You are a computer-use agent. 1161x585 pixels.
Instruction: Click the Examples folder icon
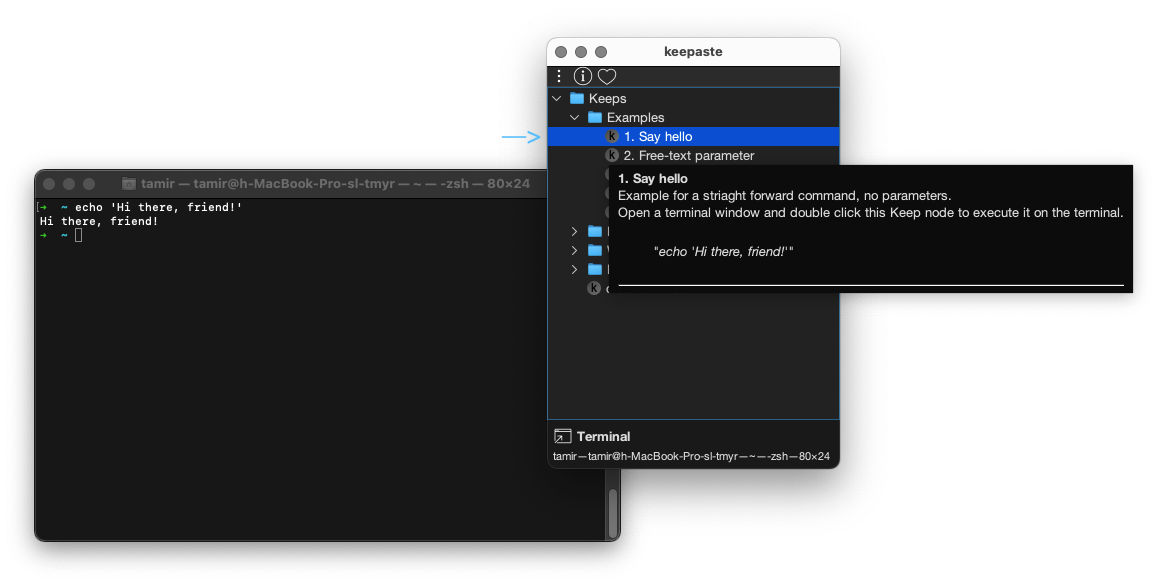coord(595,118)
